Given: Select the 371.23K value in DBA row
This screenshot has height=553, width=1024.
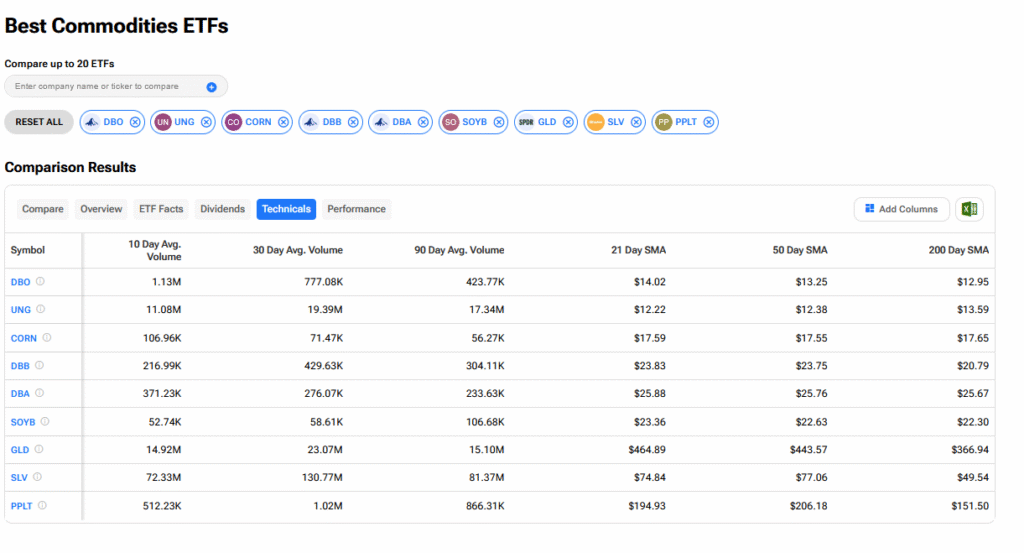Looking at the screenshot, I should (x=162, y=394).
